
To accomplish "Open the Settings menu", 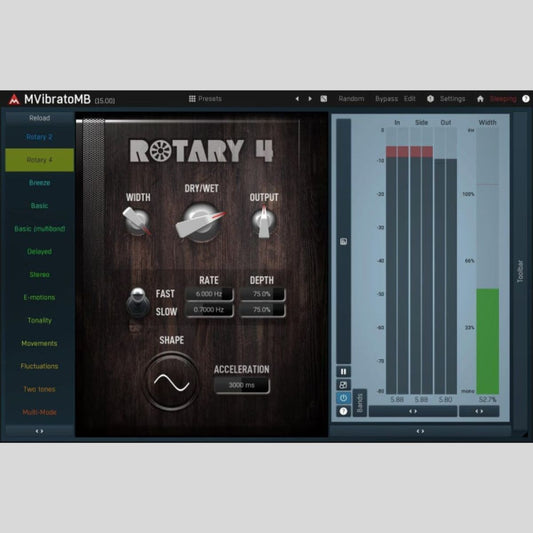I will (x=452, y=99).
